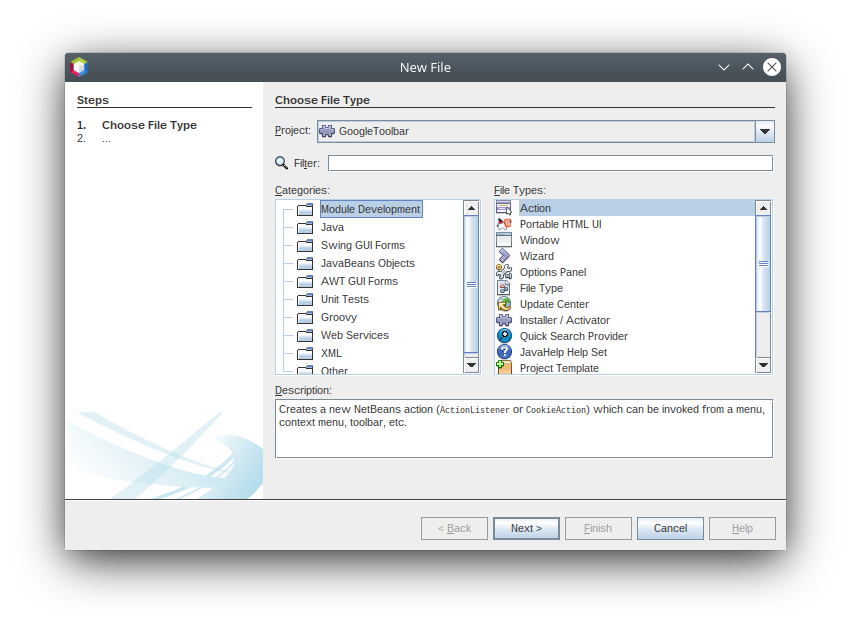The height and width of the screenshot is (627, 851).
Task: Click the Quick Search Provider icon
Action: click(x=504, y=336)
